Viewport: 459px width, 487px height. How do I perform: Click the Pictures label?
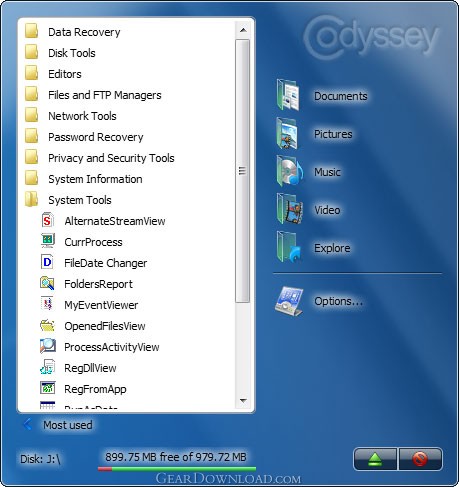(x=333, y=134)
